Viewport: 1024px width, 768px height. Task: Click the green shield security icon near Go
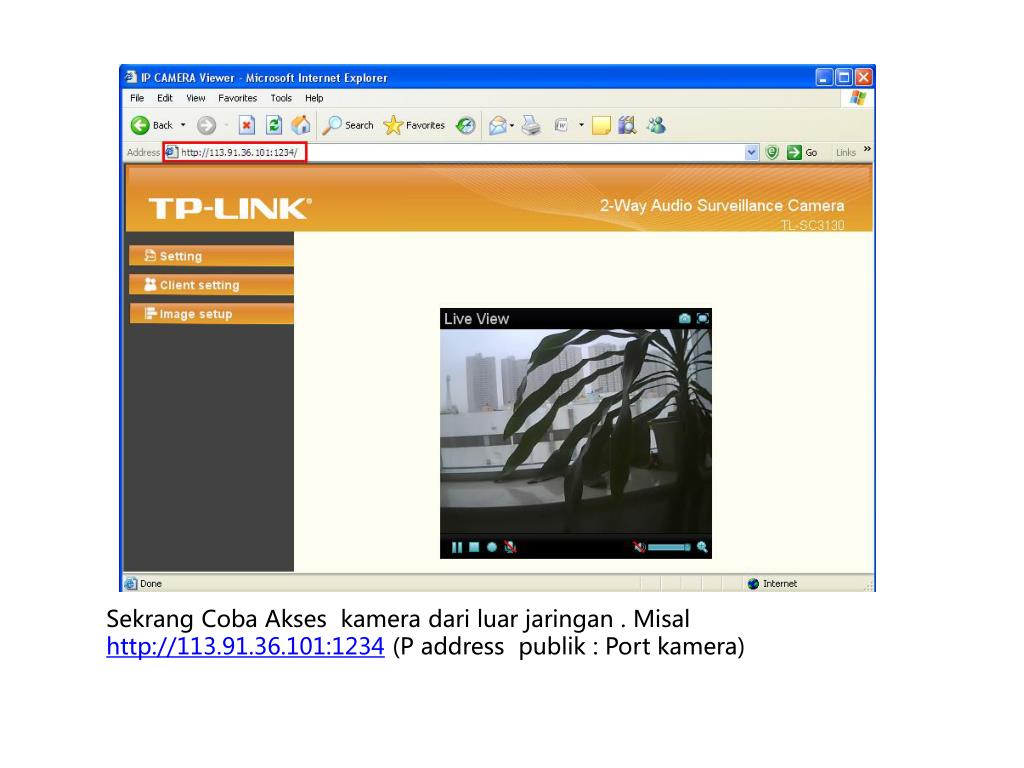pyautogui.click(x=772, y=152)
